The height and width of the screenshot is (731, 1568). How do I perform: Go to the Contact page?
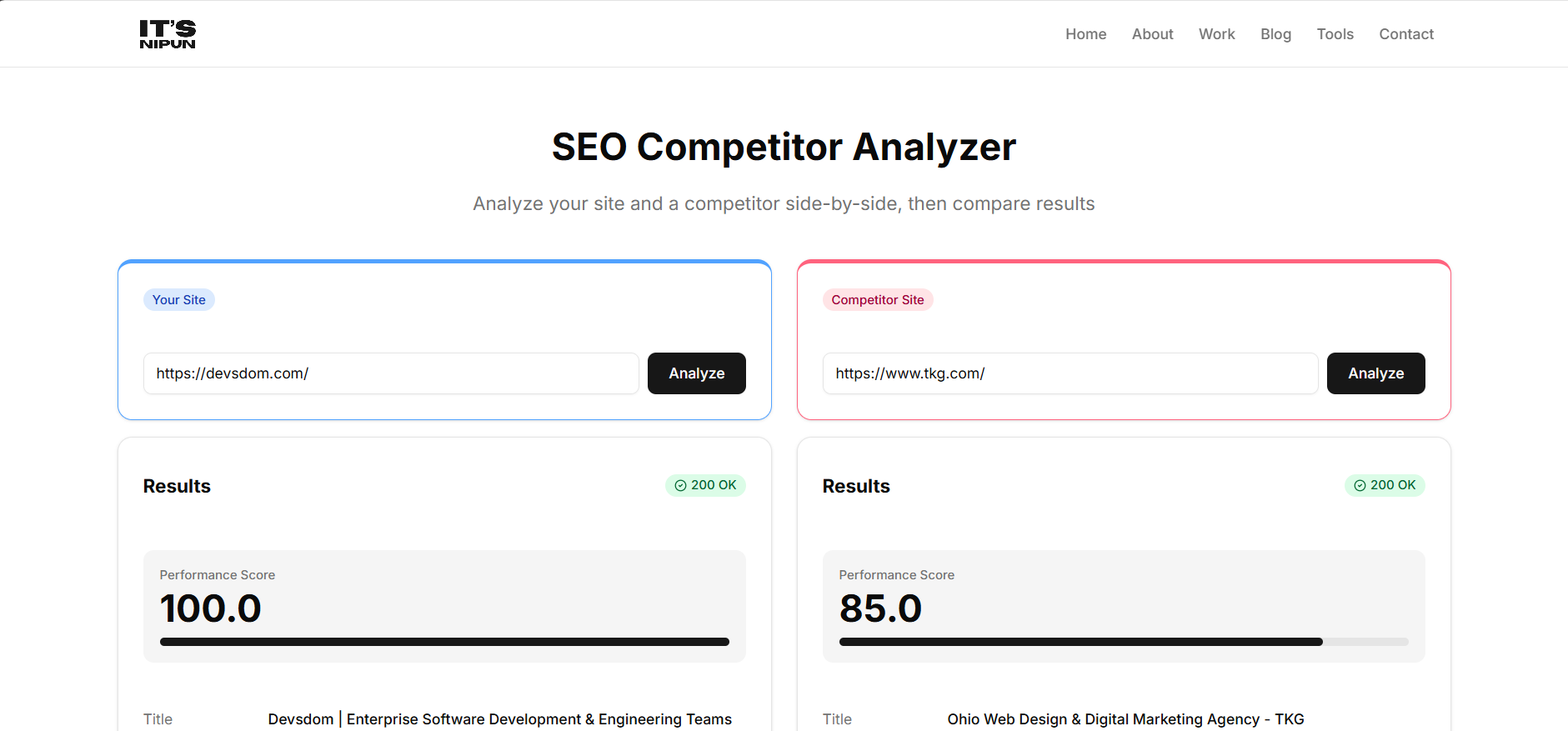click(x=1406, y=33)
